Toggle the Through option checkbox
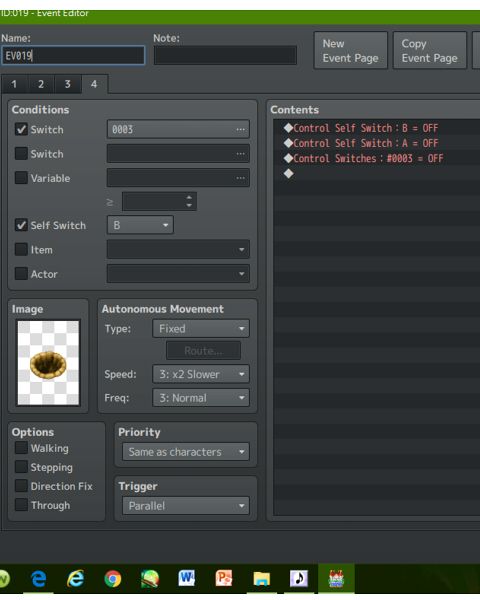The height and width of the screenshot is (600, 480). click(x=21, y=505)
